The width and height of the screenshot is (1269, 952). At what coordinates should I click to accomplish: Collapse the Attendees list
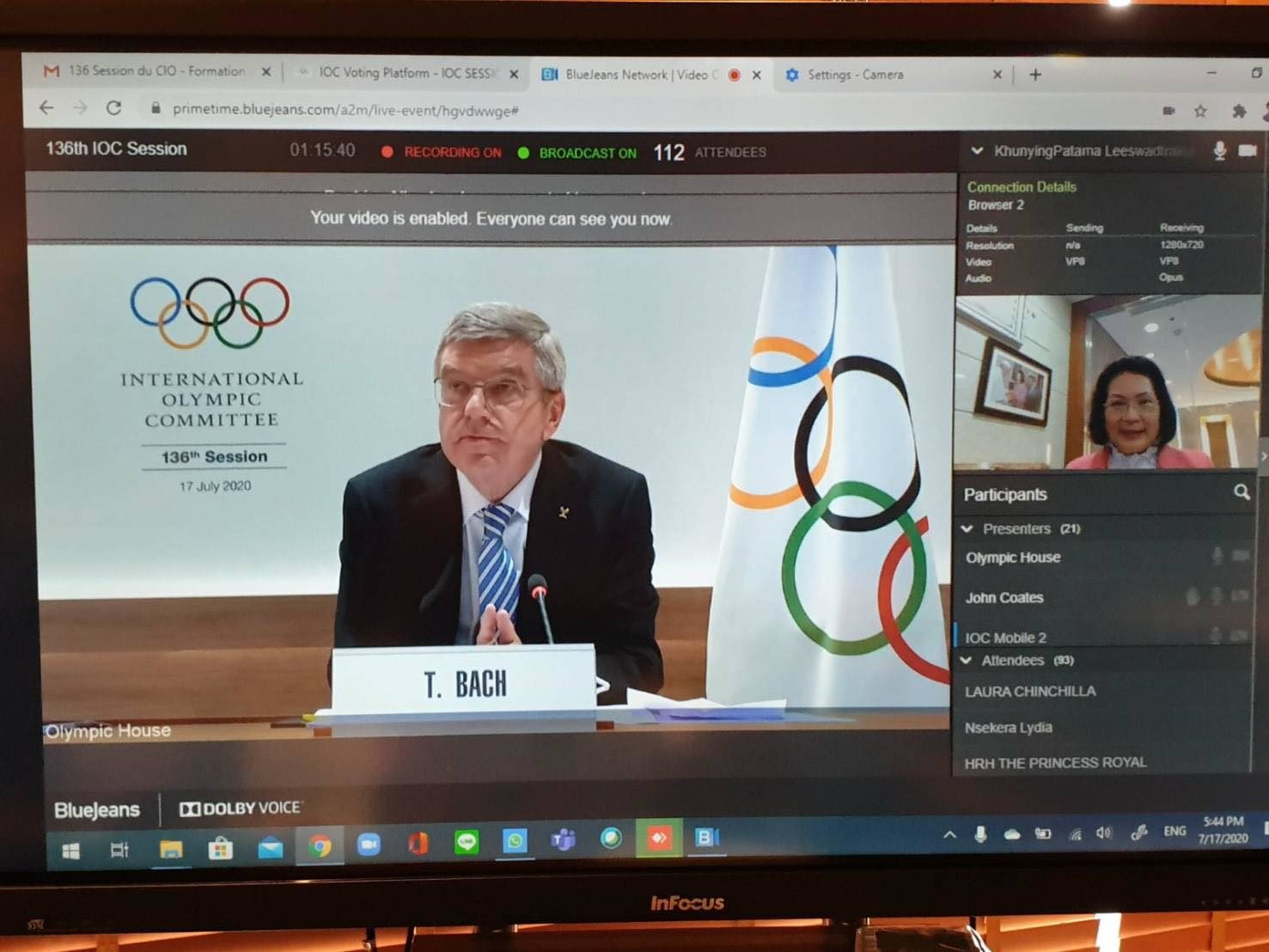(967, 660)
